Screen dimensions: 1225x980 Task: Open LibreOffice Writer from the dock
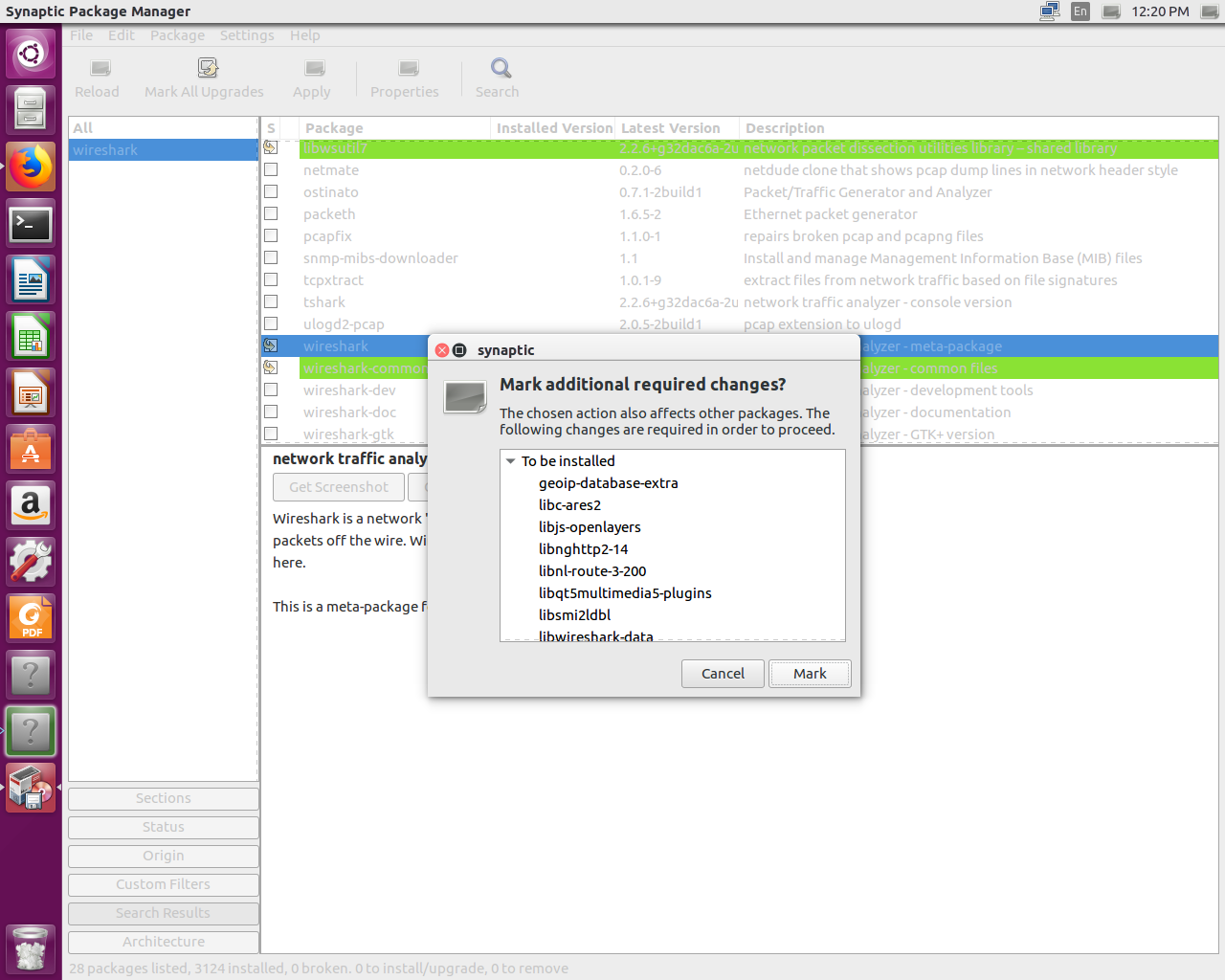31,280
